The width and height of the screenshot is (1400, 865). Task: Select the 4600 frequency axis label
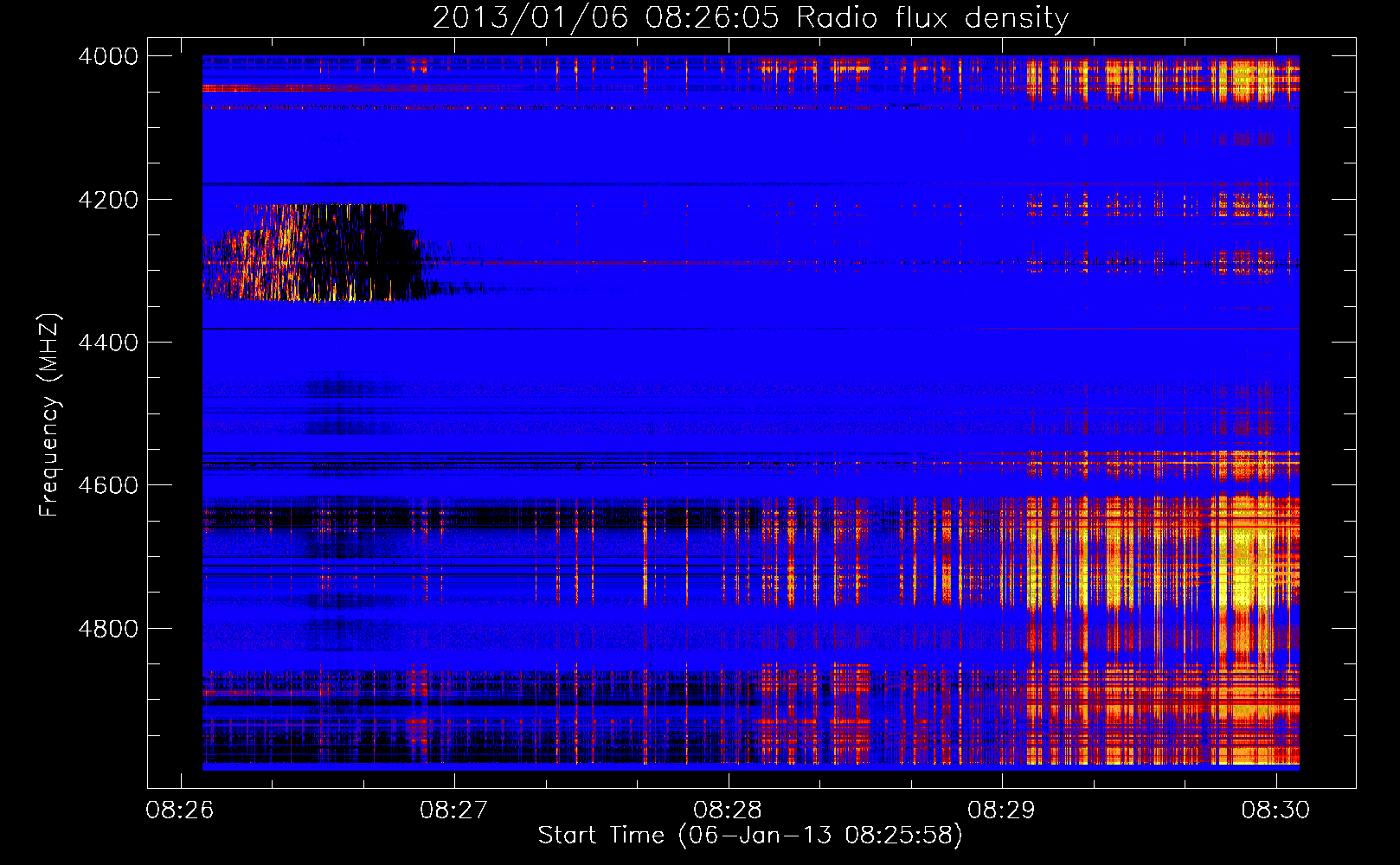(x=108, y=485)
